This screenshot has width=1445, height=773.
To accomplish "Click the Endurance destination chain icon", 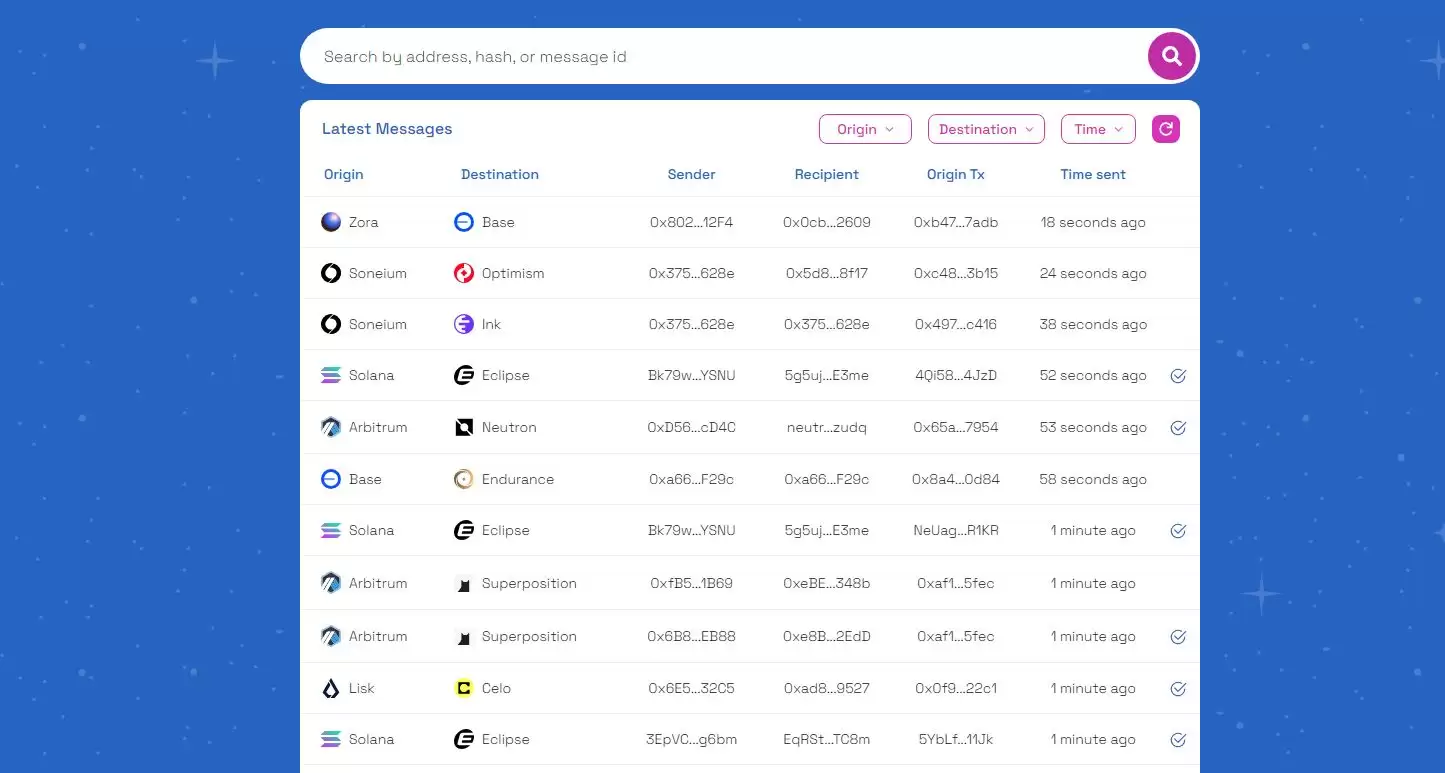I will click(464, 479).
